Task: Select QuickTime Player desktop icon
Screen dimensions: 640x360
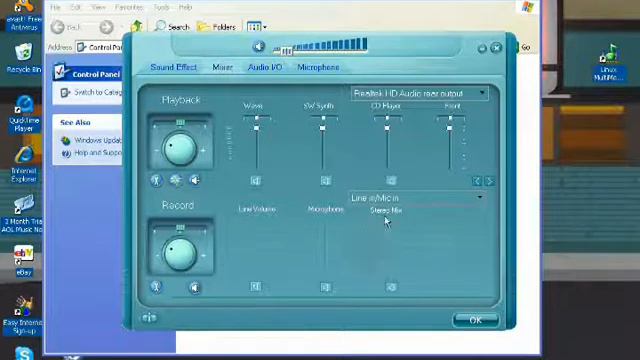Action: pyautogui.click(x=24, y=114)
